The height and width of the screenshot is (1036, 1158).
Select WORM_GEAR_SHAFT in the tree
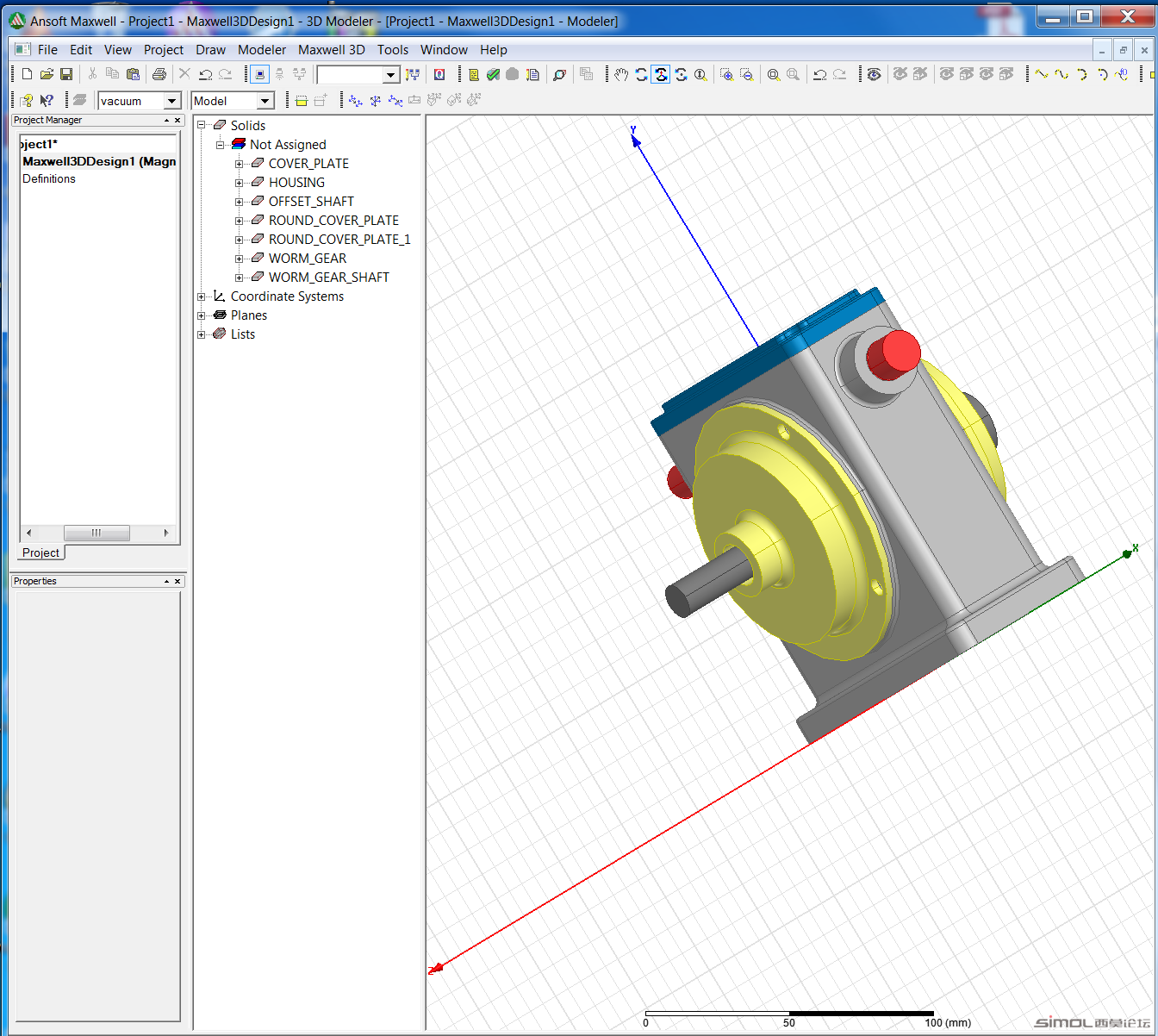[x=329, y=278]
